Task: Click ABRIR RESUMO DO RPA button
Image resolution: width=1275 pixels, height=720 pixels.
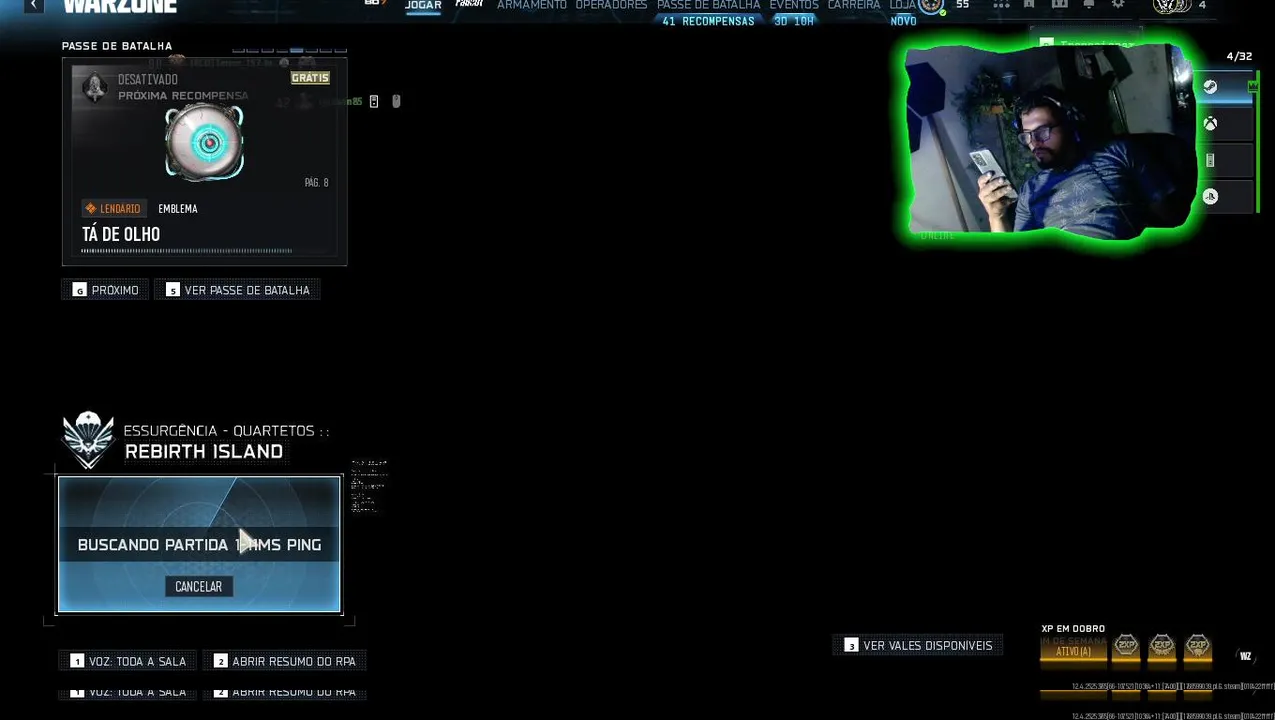Action: (285, 661)
